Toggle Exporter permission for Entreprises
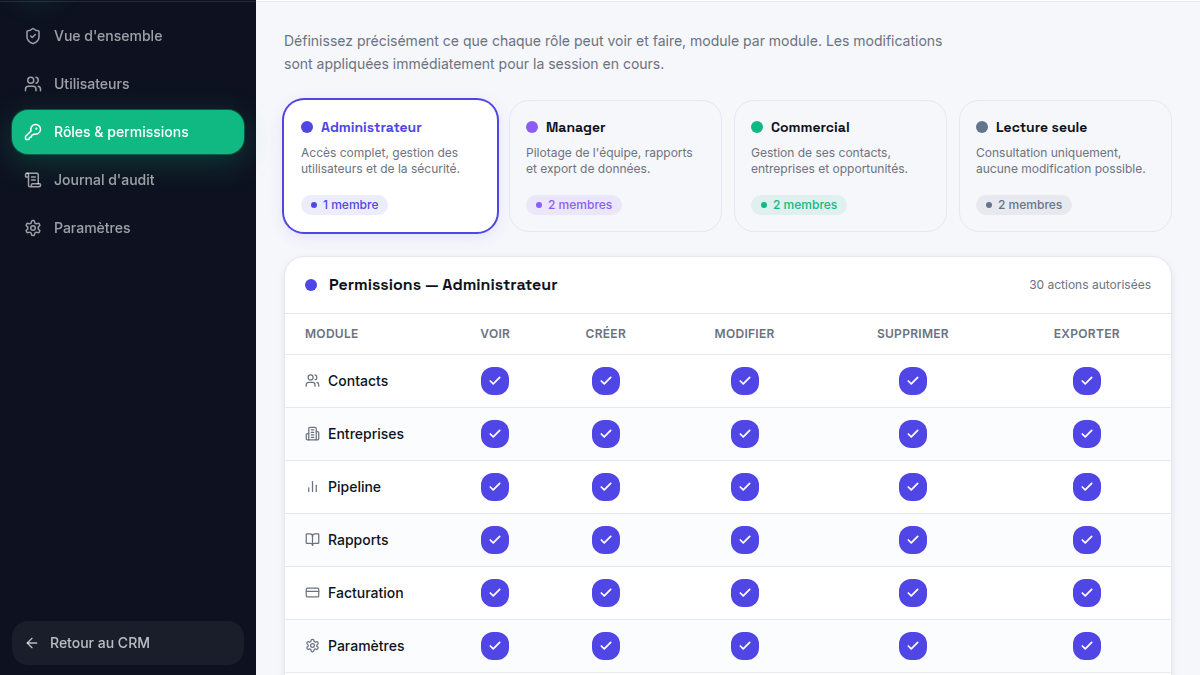The height and width of the screenshot is (675, 1200). click(x=1087, y=434)
